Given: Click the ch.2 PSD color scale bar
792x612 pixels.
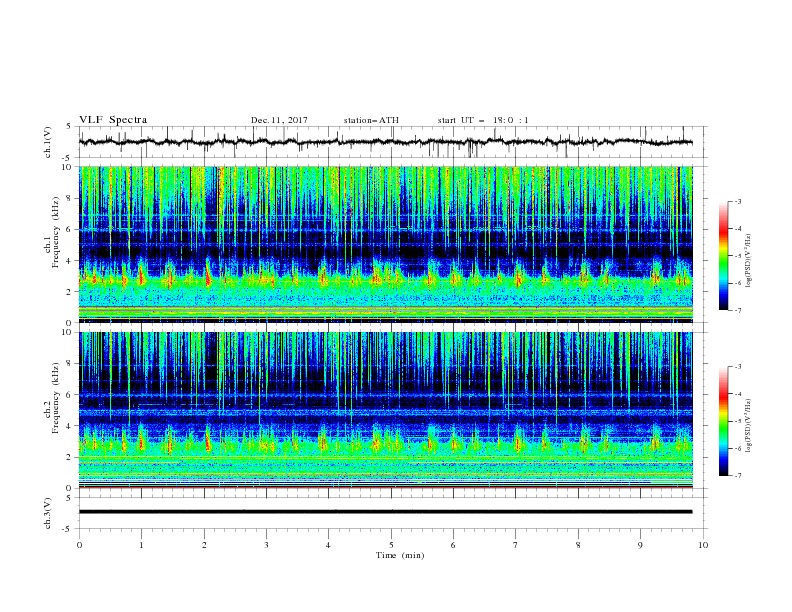Looking at the screenshot, I should click(723, 421).
